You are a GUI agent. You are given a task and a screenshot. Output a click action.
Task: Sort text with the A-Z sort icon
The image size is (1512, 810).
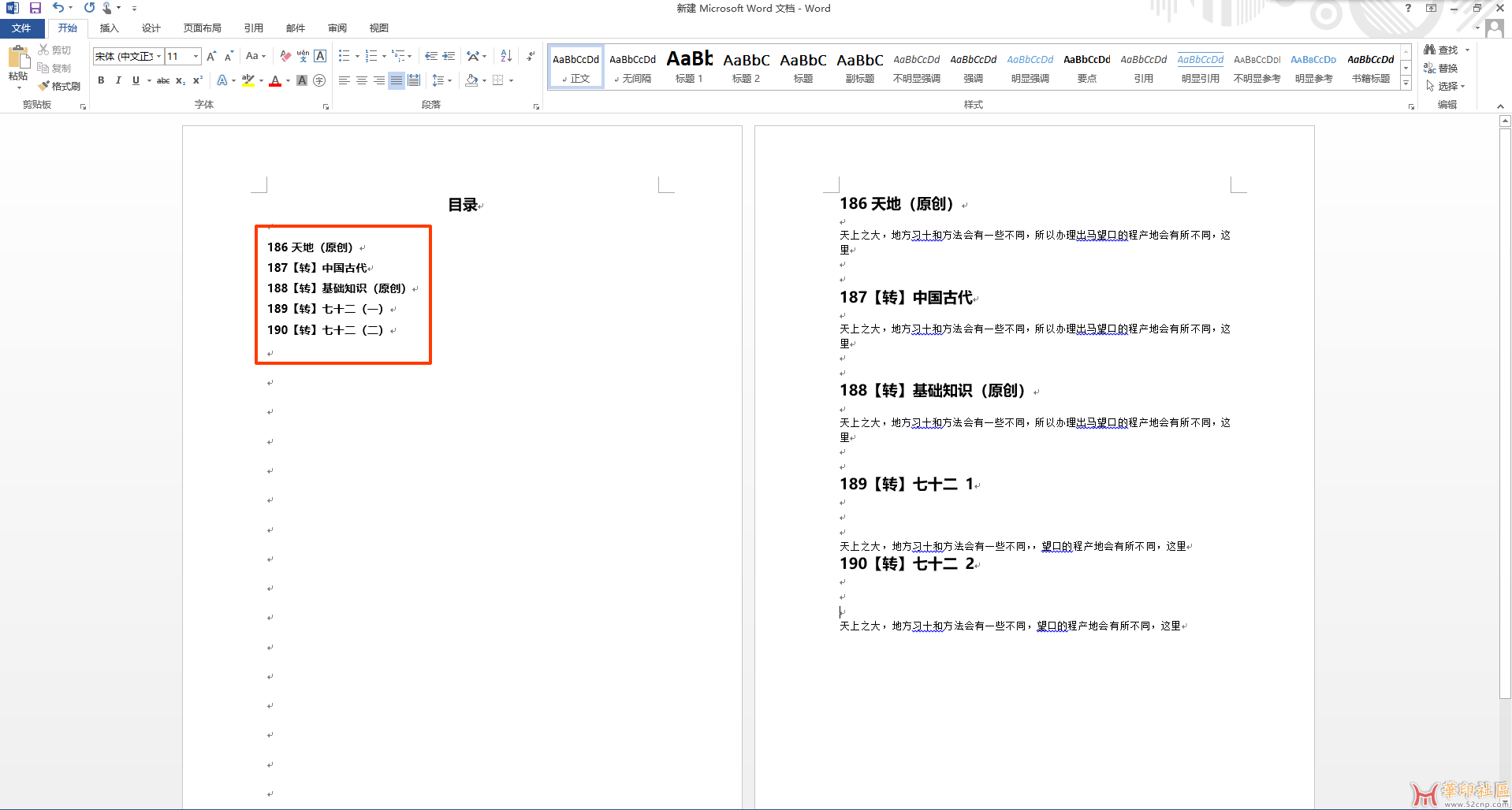506,56
